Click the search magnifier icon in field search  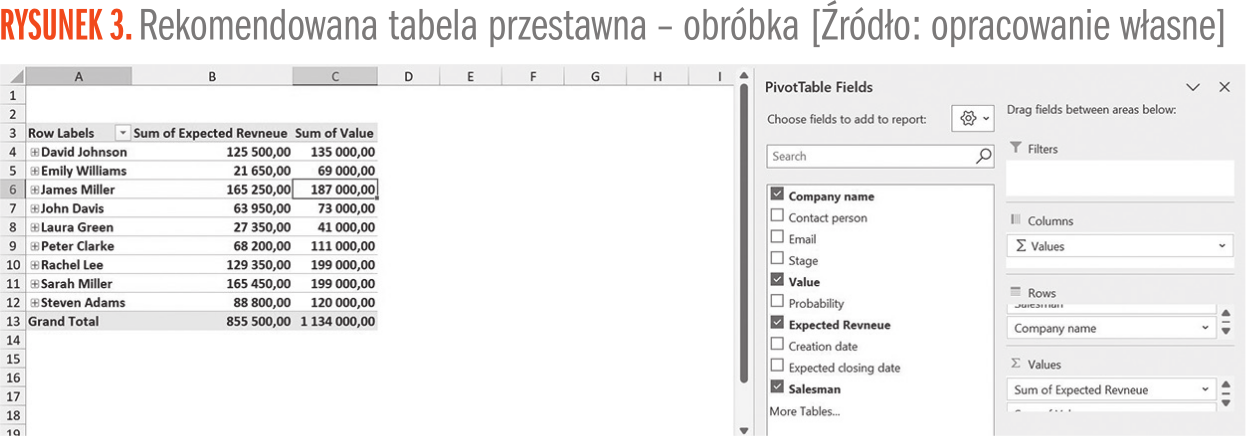coord(984,156)
